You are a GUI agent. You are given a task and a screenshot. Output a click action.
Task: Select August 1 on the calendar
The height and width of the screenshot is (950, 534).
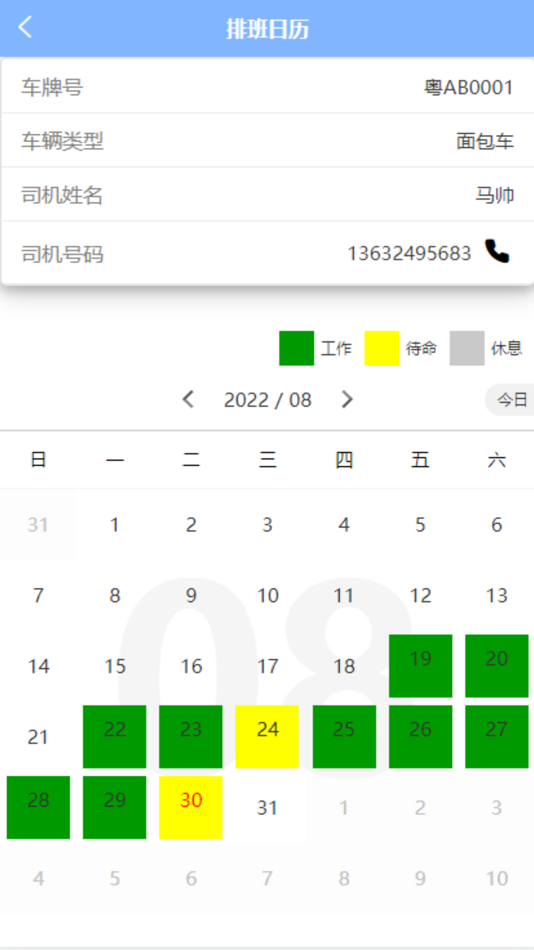tap(115, 524)
